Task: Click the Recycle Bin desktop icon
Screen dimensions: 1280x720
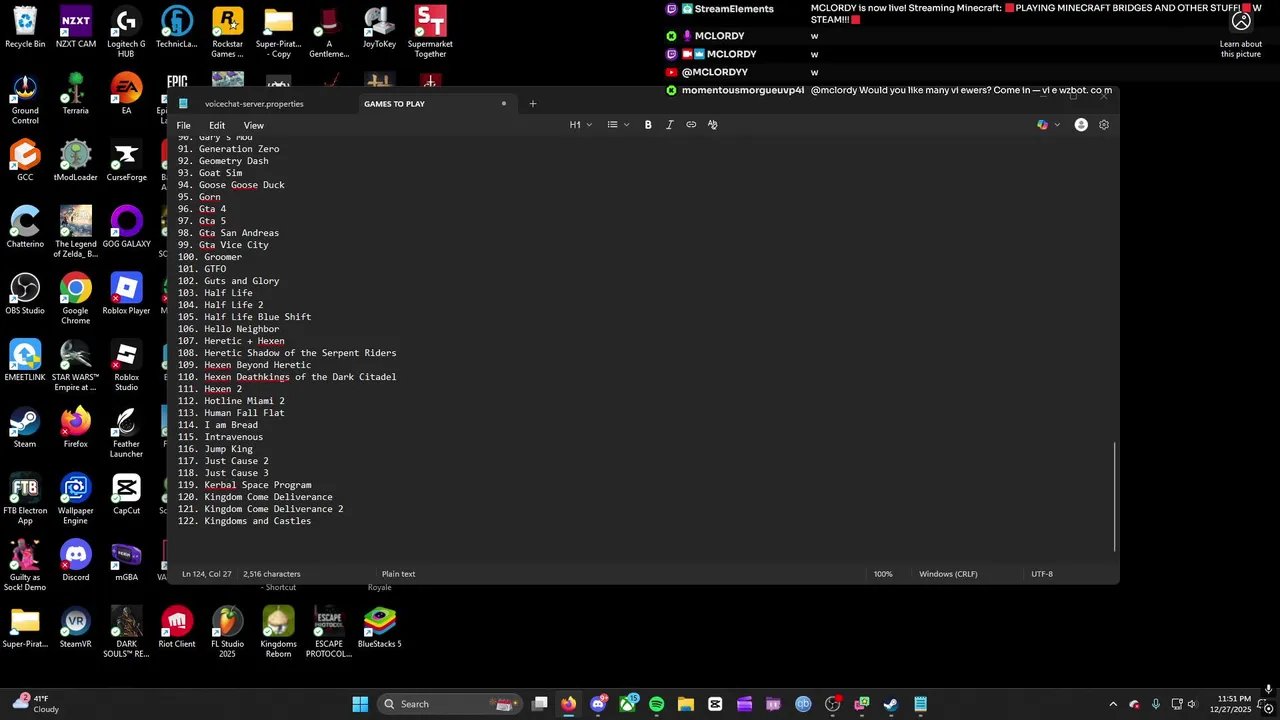Action: point(25,27)
